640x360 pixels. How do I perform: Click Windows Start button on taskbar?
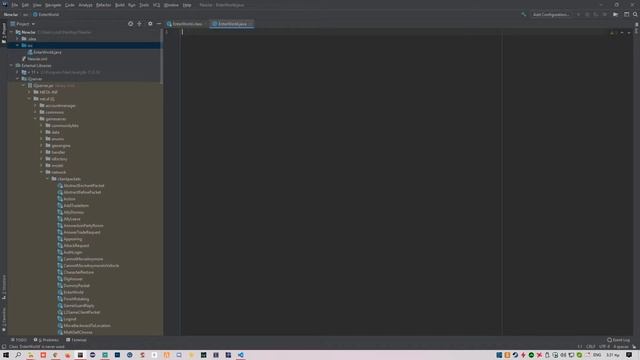tap(6, 355)
